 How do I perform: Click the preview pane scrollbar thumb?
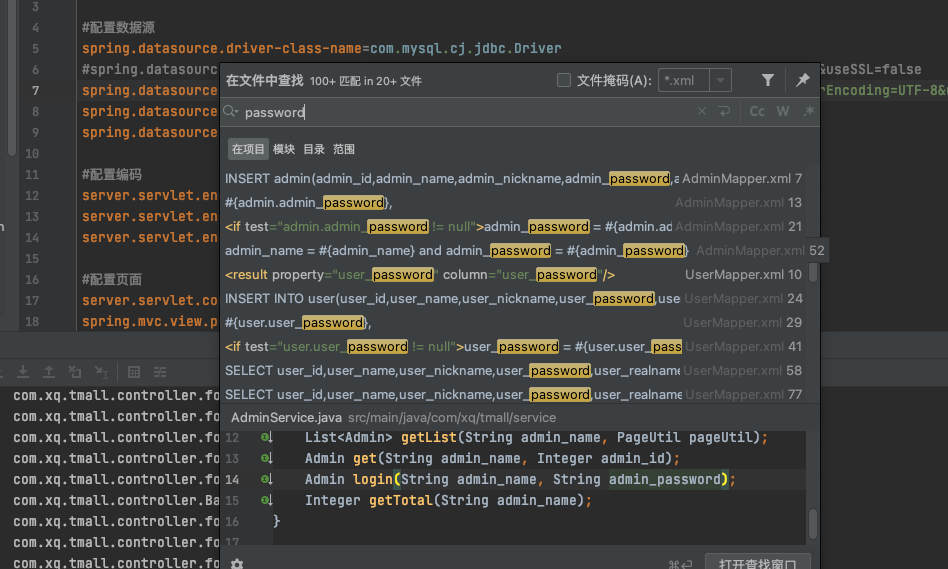pyautogui.click(x=813, y=523)
